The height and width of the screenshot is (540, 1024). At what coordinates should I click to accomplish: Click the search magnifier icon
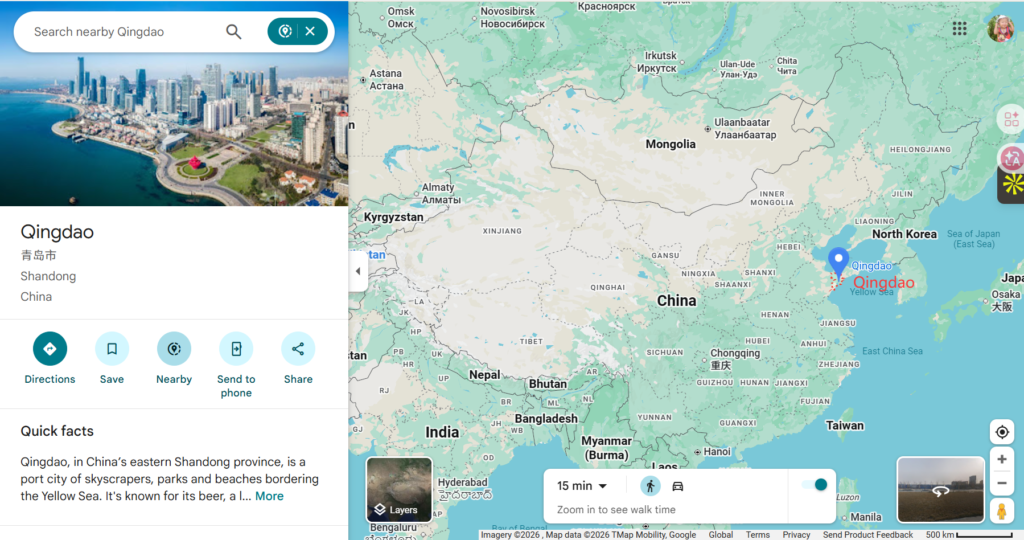(234, 32)
